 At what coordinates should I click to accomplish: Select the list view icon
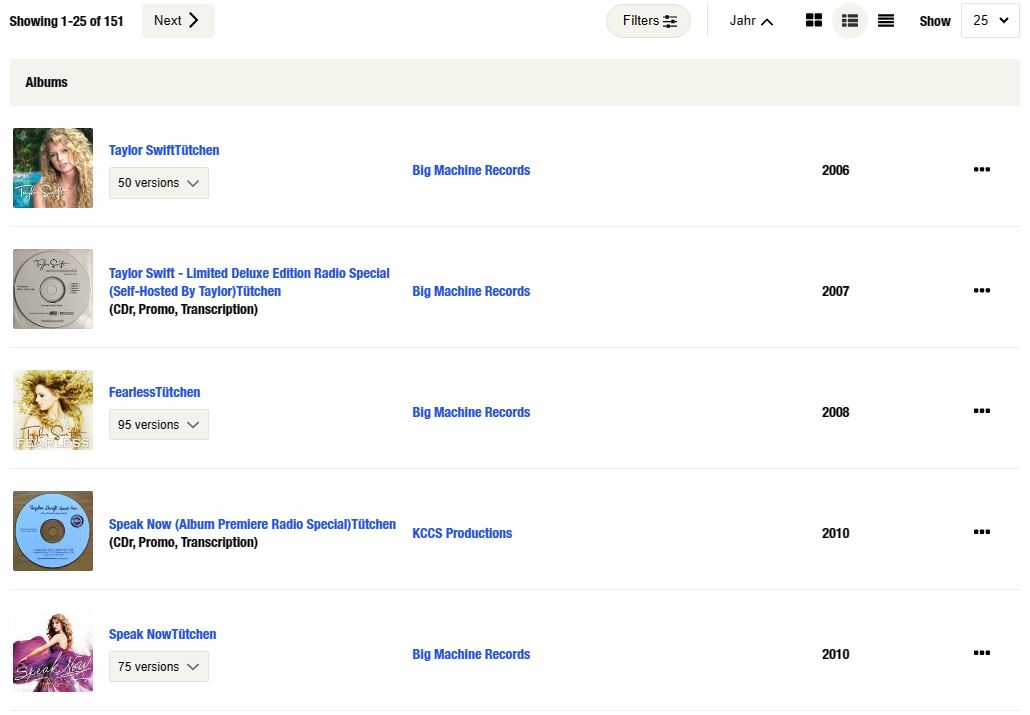(850, 20)
